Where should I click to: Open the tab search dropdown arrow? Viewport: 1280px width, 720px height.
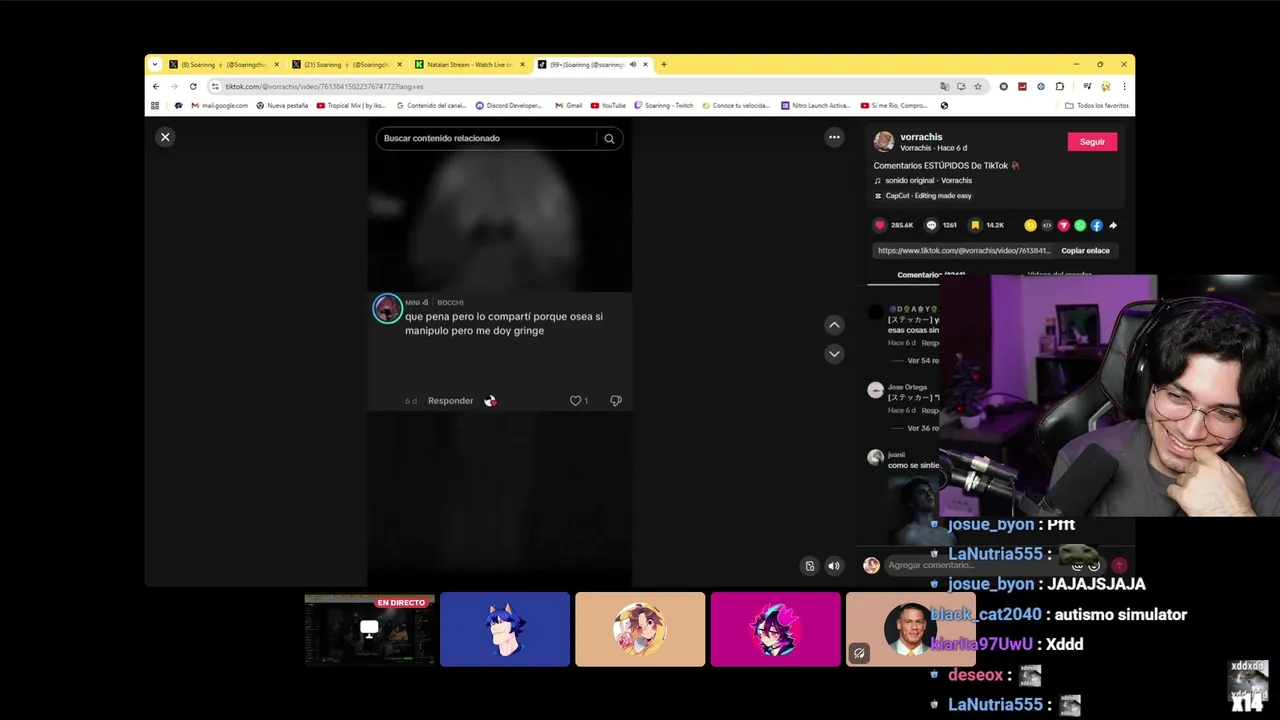[x=154, y=65]
